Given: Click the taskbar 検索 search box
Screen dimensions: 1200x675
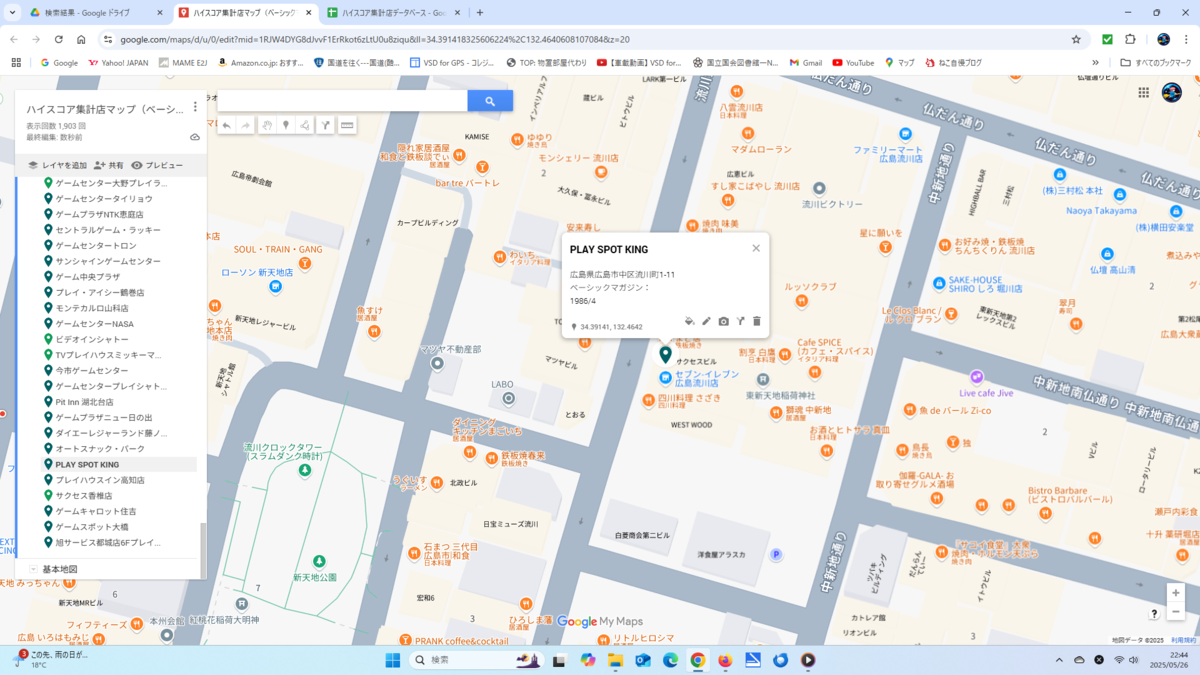Looking at the screenshot, I should tap(475, 660).
